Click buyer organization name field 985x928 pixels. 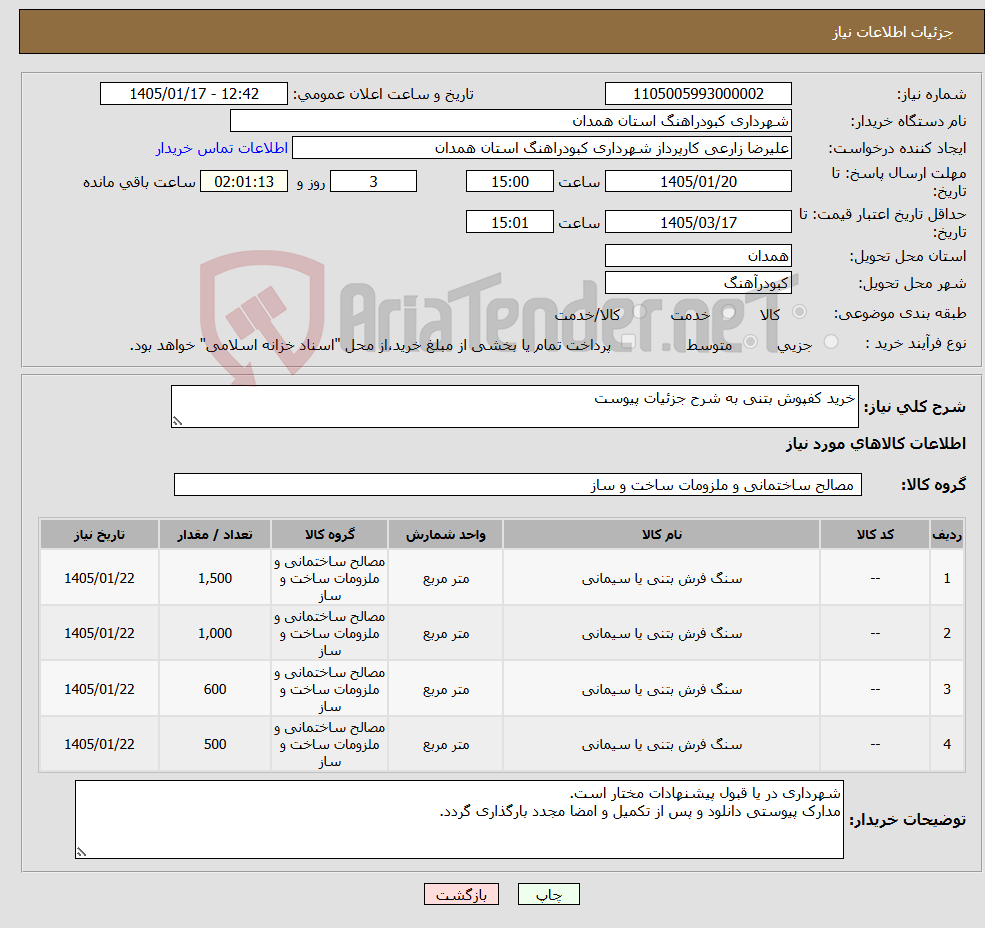[510, 121]
